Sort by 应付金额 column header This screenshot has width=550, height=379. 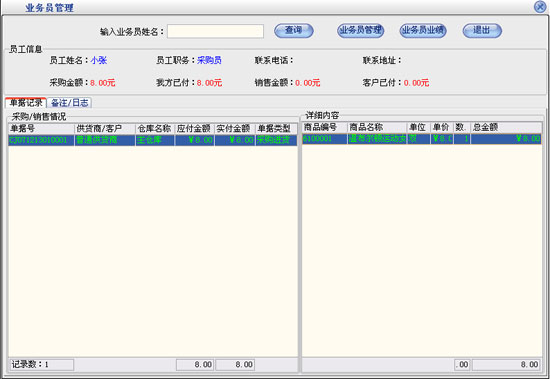point(194,128)
